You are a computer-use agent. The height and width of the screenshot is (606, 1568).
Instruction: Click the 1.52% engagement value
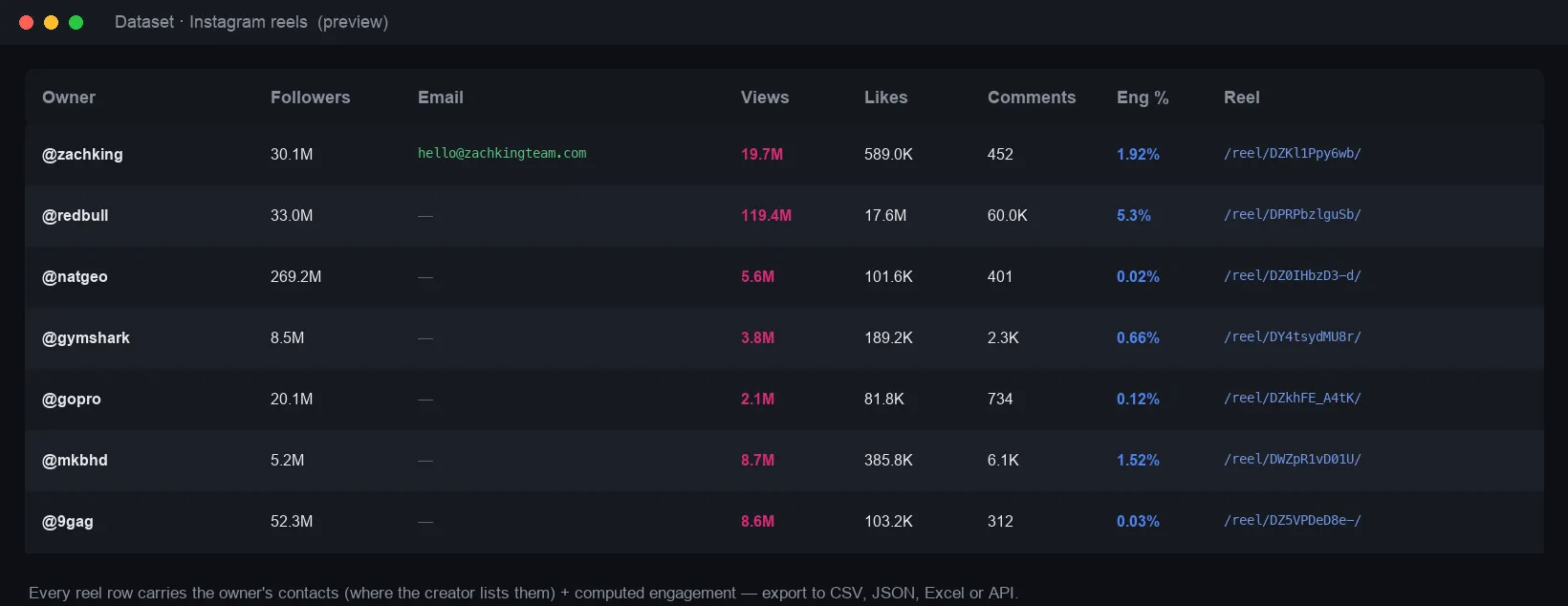pos(1138,460)
